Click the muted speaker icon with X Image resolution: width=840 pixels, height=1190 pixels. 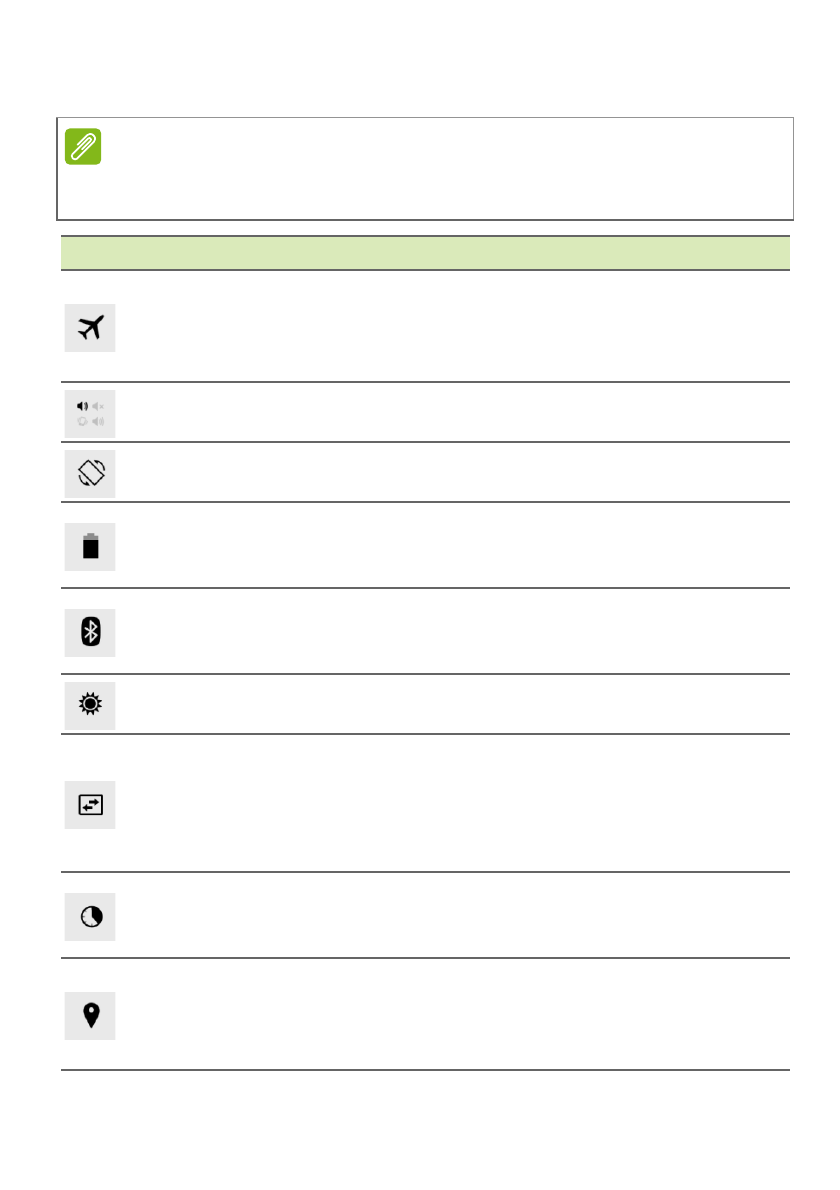click(98, 406)
